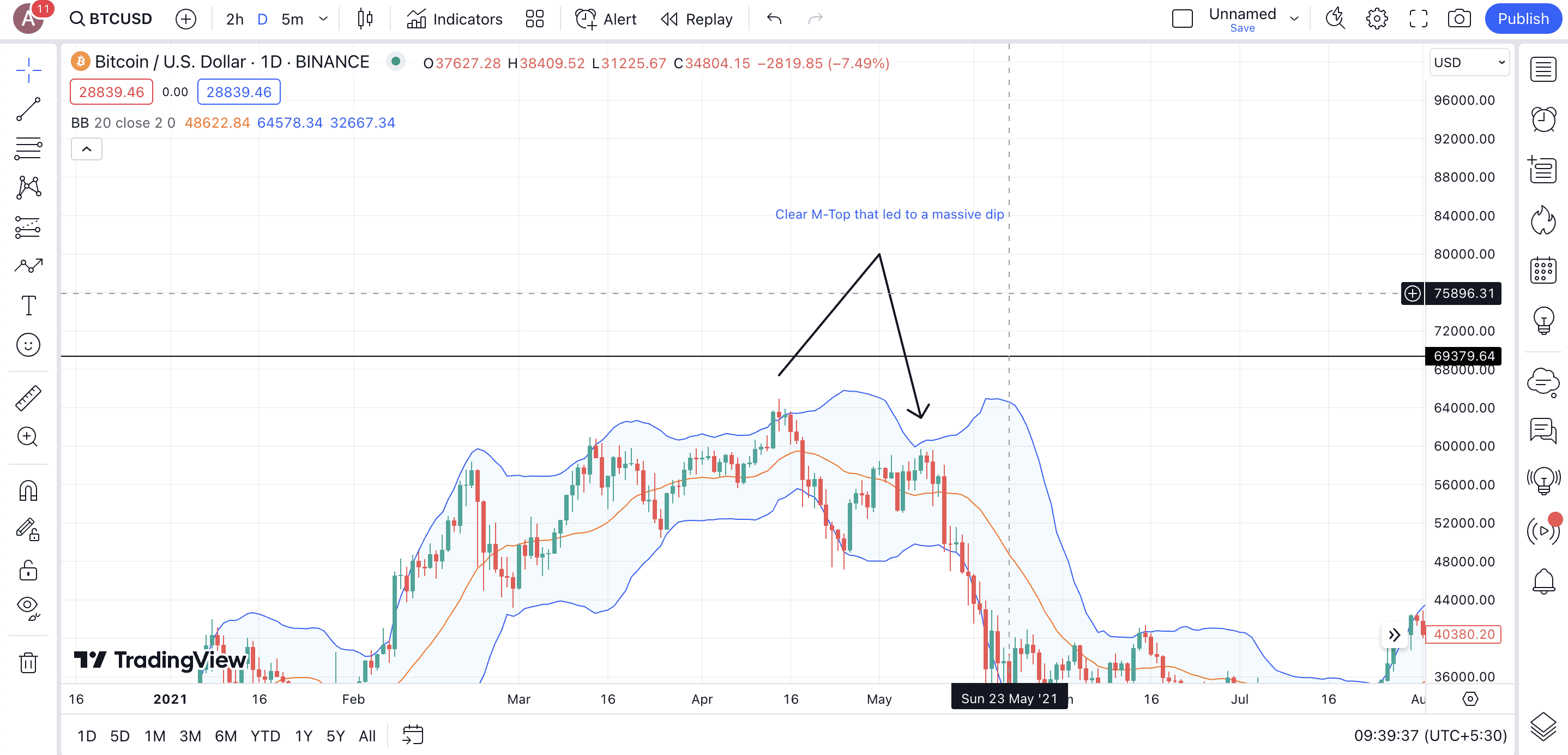Screen dimensions: 1568x755
Task: Select the trend line drawing tool
Action: (x=28, y=109)
